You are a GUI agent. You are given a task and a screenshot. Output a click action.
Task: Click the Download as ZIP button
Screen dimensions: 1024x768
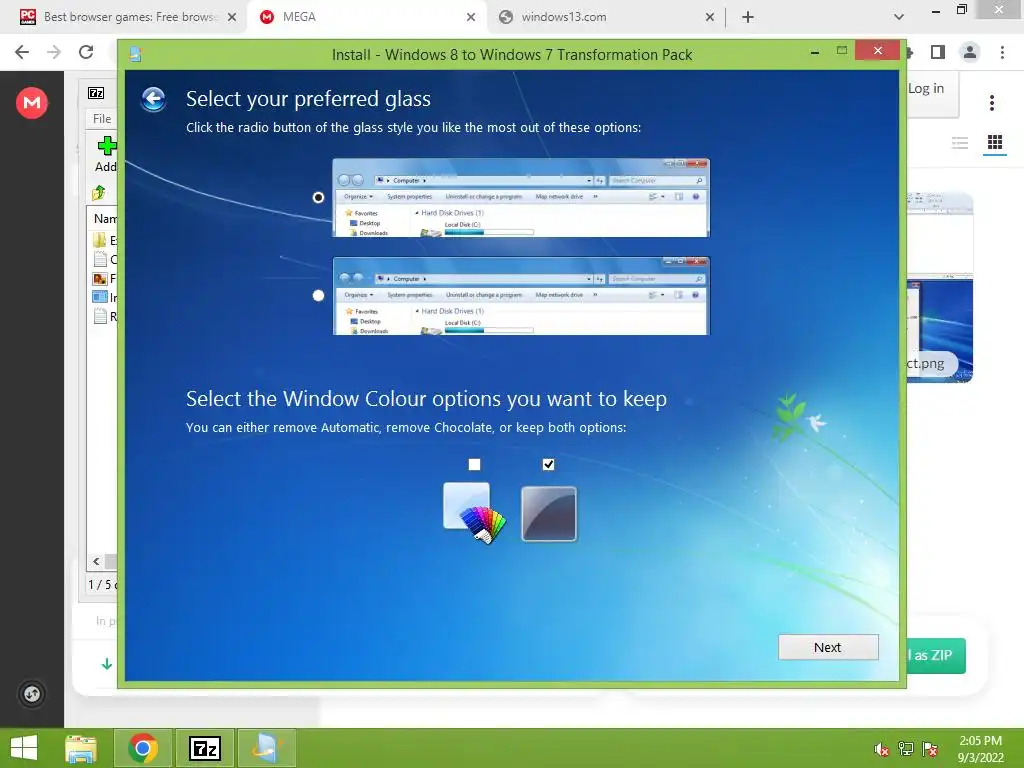pyautogui.click(x=936, y=655)
